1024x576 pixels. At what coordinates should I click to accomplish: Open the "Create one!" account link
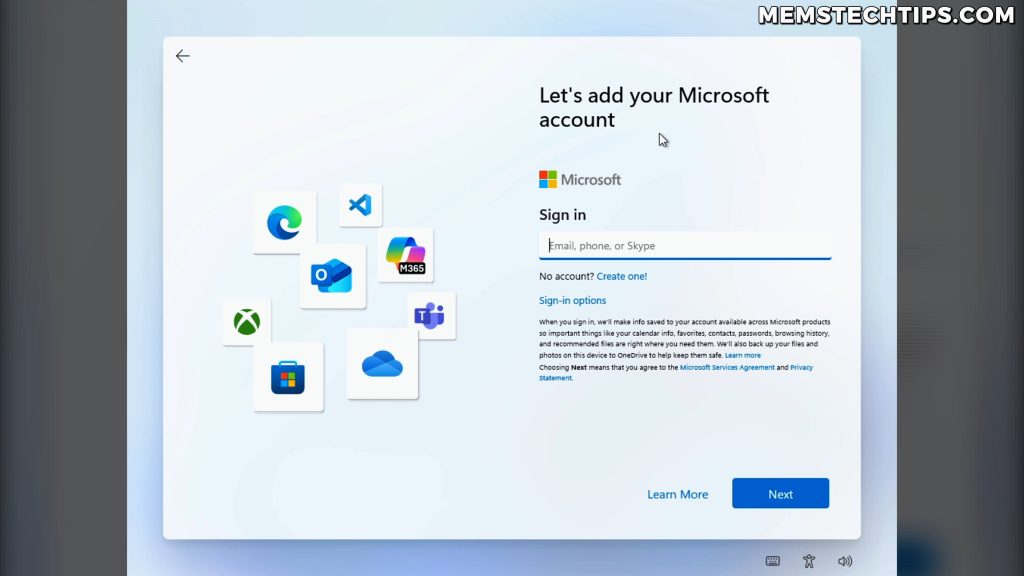click(622, 276)
